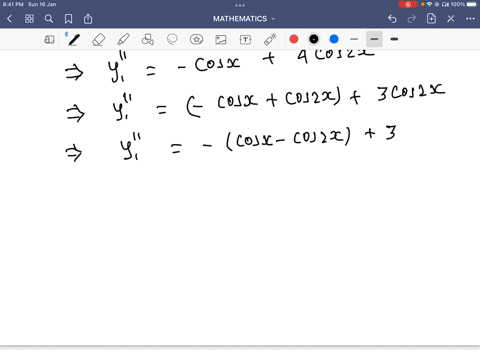Select the thickest stroke width
The height and width of the screenshot is (360, 480).
pos(394,39)
